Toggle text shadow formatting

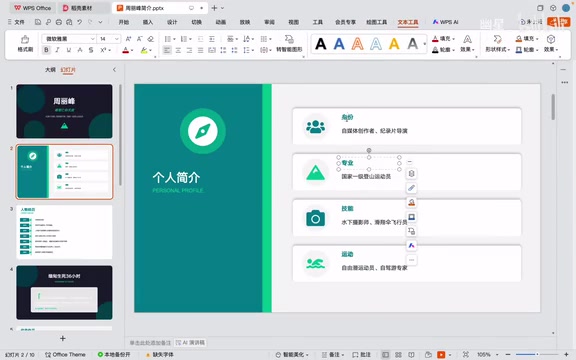[x=91, y=50]
